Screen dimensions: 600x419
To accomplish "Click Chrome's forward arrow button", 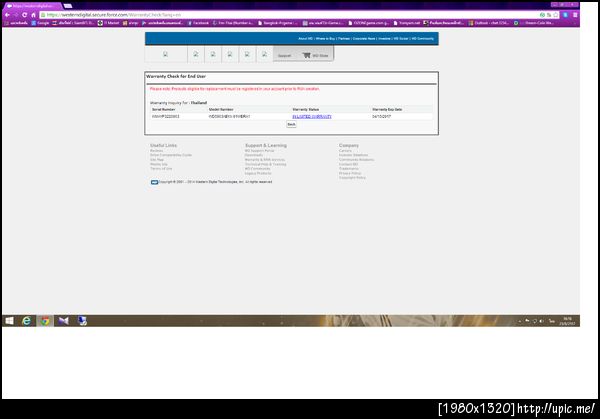I will click(x=16, y=15).
